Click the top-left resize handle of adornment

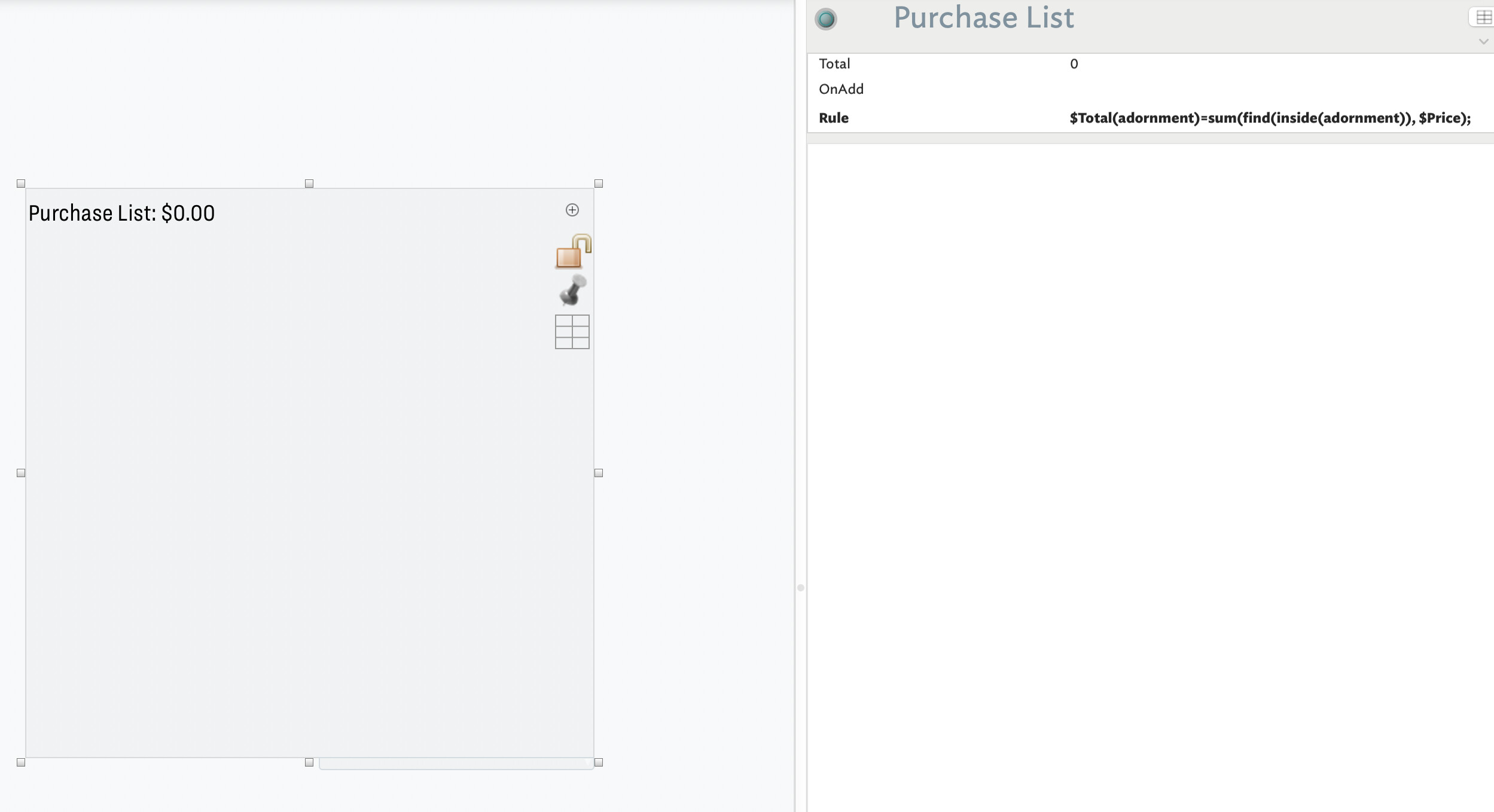coord(21,184)
